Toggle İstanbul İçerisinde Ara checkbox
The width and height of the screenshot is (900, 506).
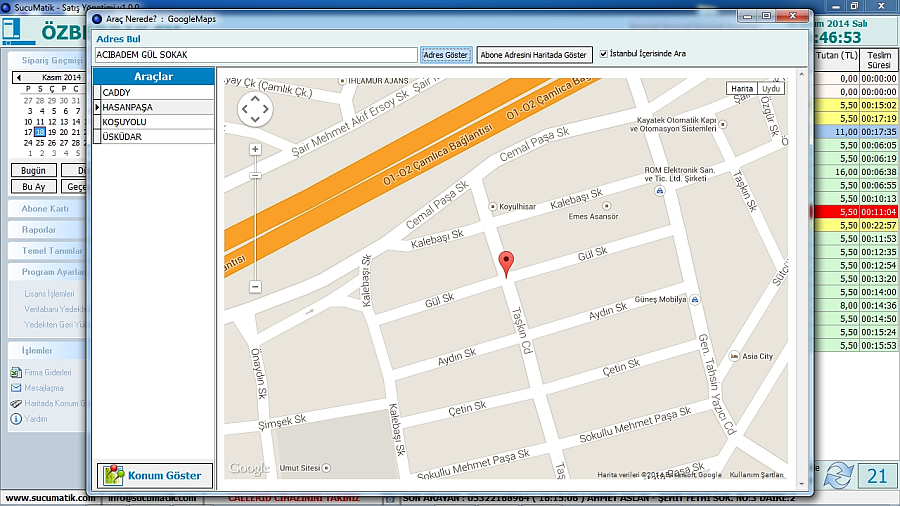click(603, 54)
